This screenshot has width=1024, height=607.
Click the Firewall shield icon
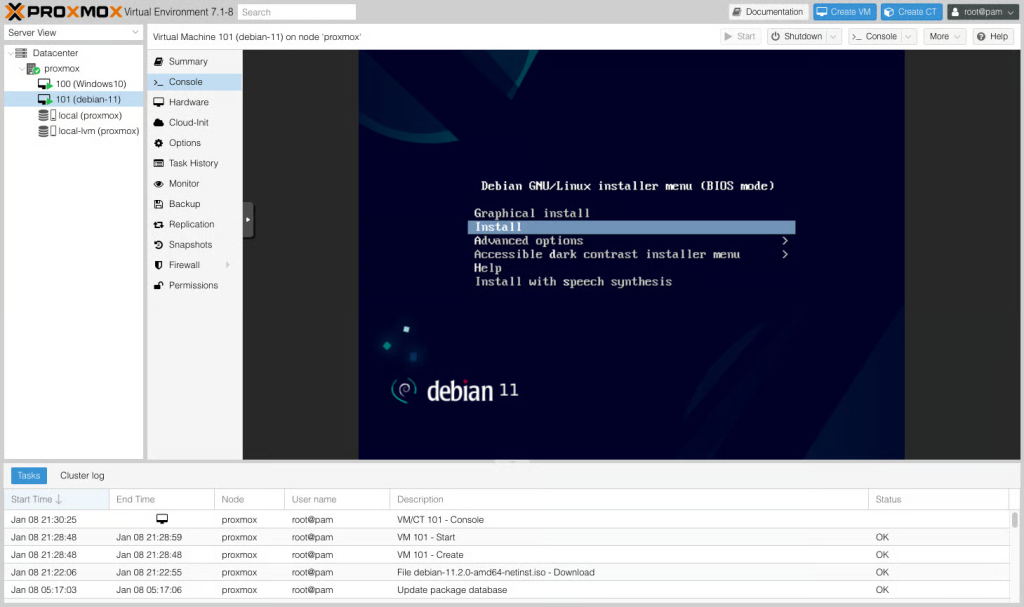pyautogui.click(x=159, y=265)
